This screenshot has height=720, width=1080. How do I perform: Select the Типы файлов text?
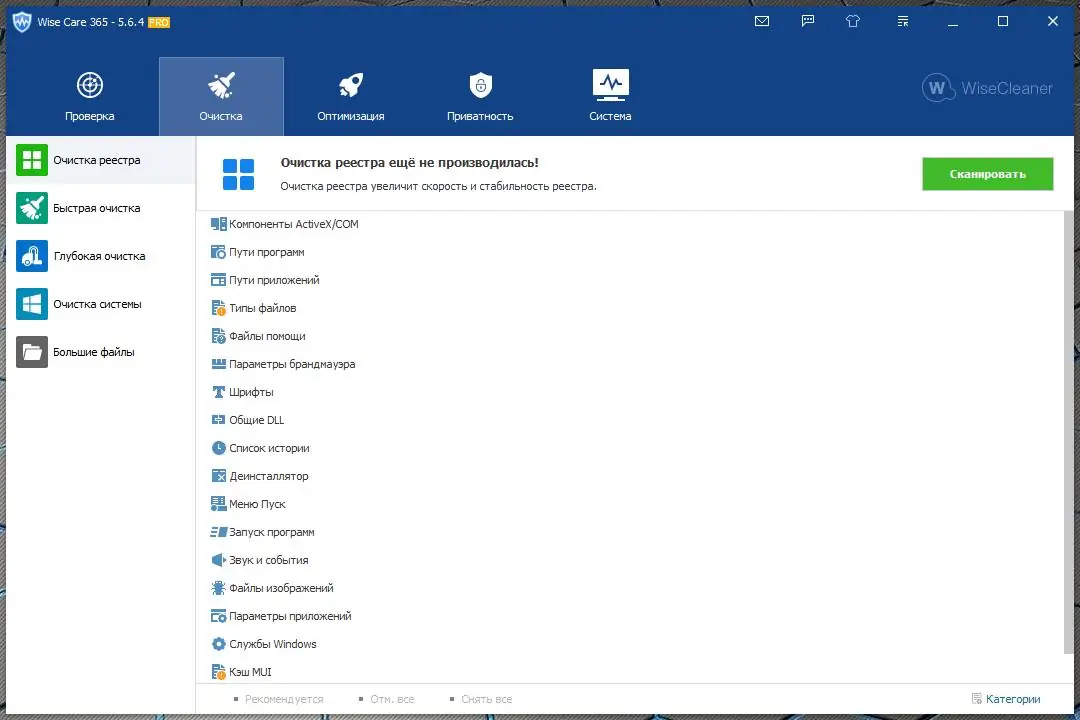click(x=262, y=308)
